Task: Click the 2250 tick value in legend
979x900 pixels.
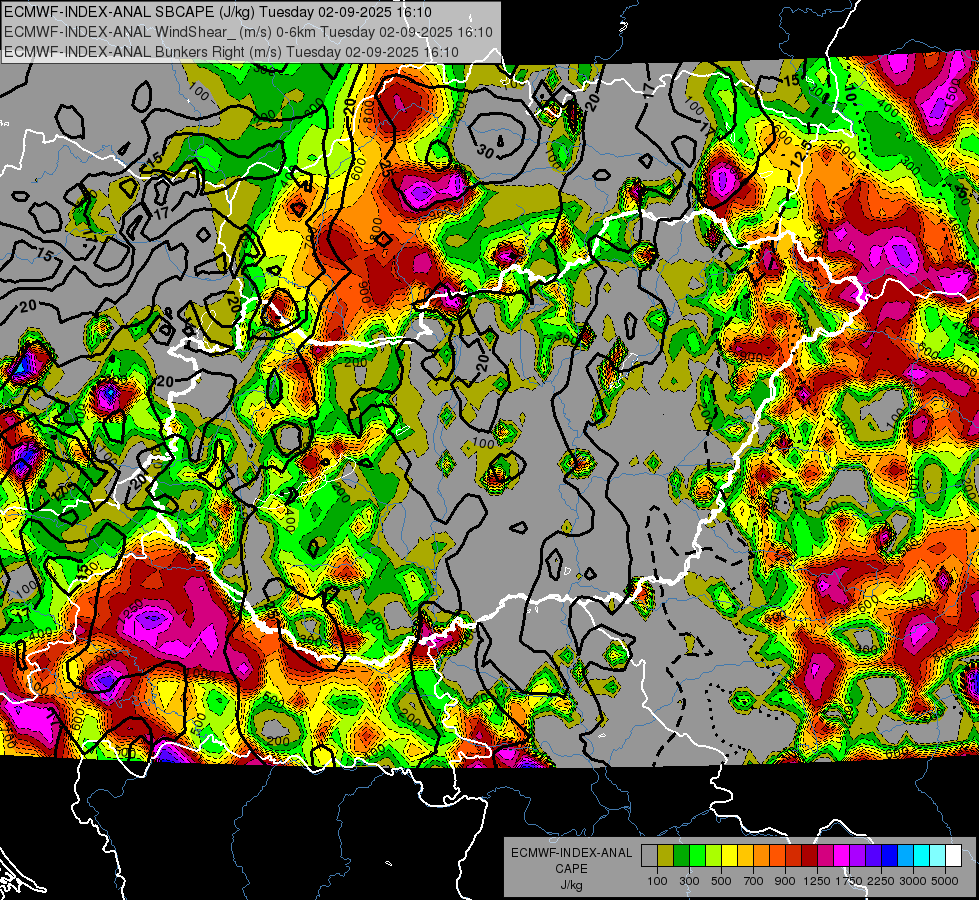Action: coord(882,881)
